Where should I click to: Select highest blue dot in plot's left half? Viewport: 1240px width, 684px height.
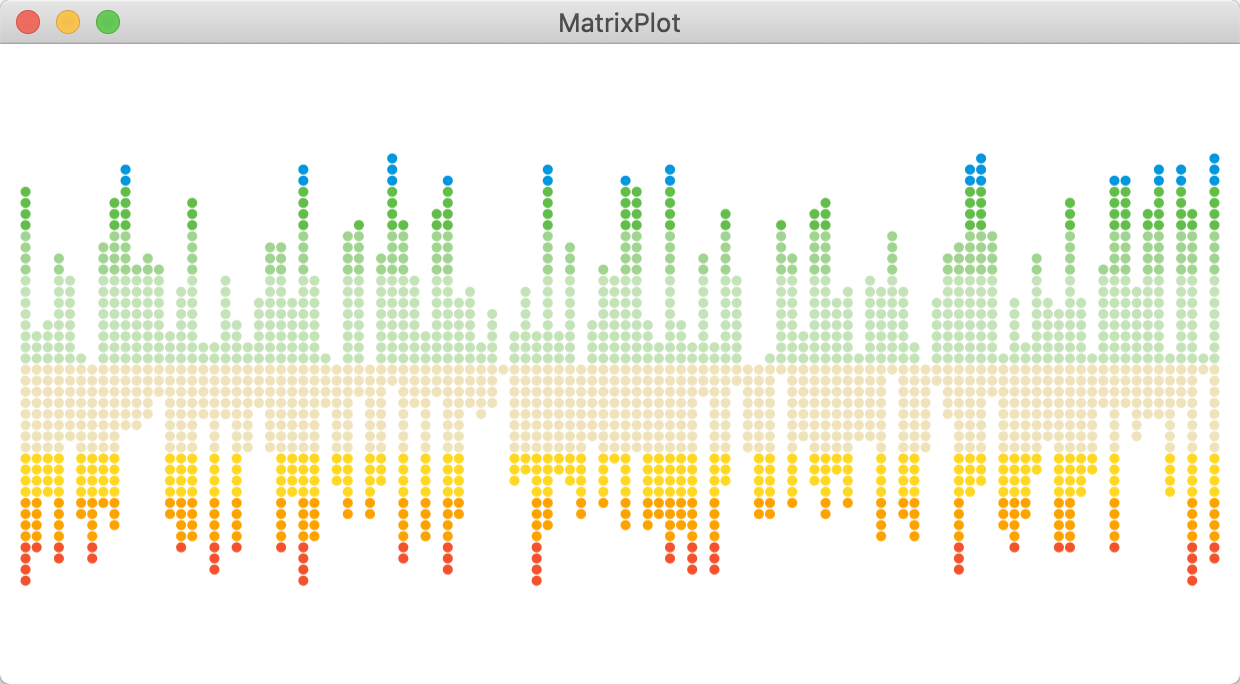(x=392, y=158)
